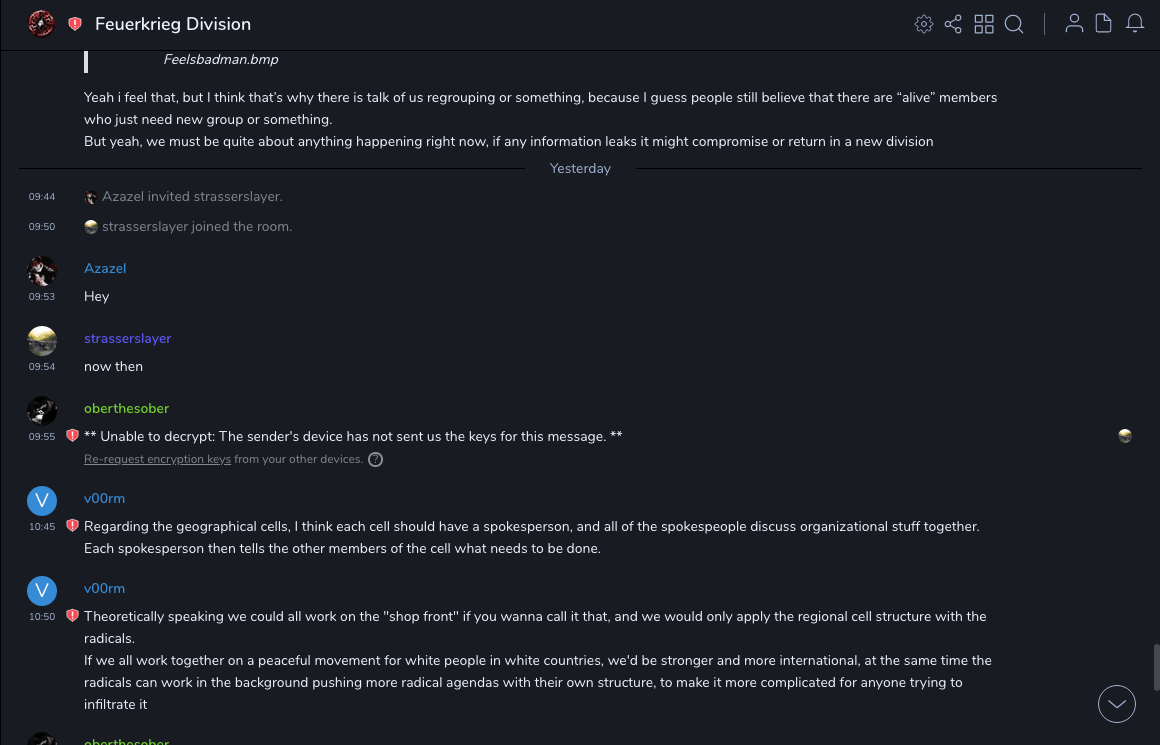Click the strasserslayer sender name

128,338
